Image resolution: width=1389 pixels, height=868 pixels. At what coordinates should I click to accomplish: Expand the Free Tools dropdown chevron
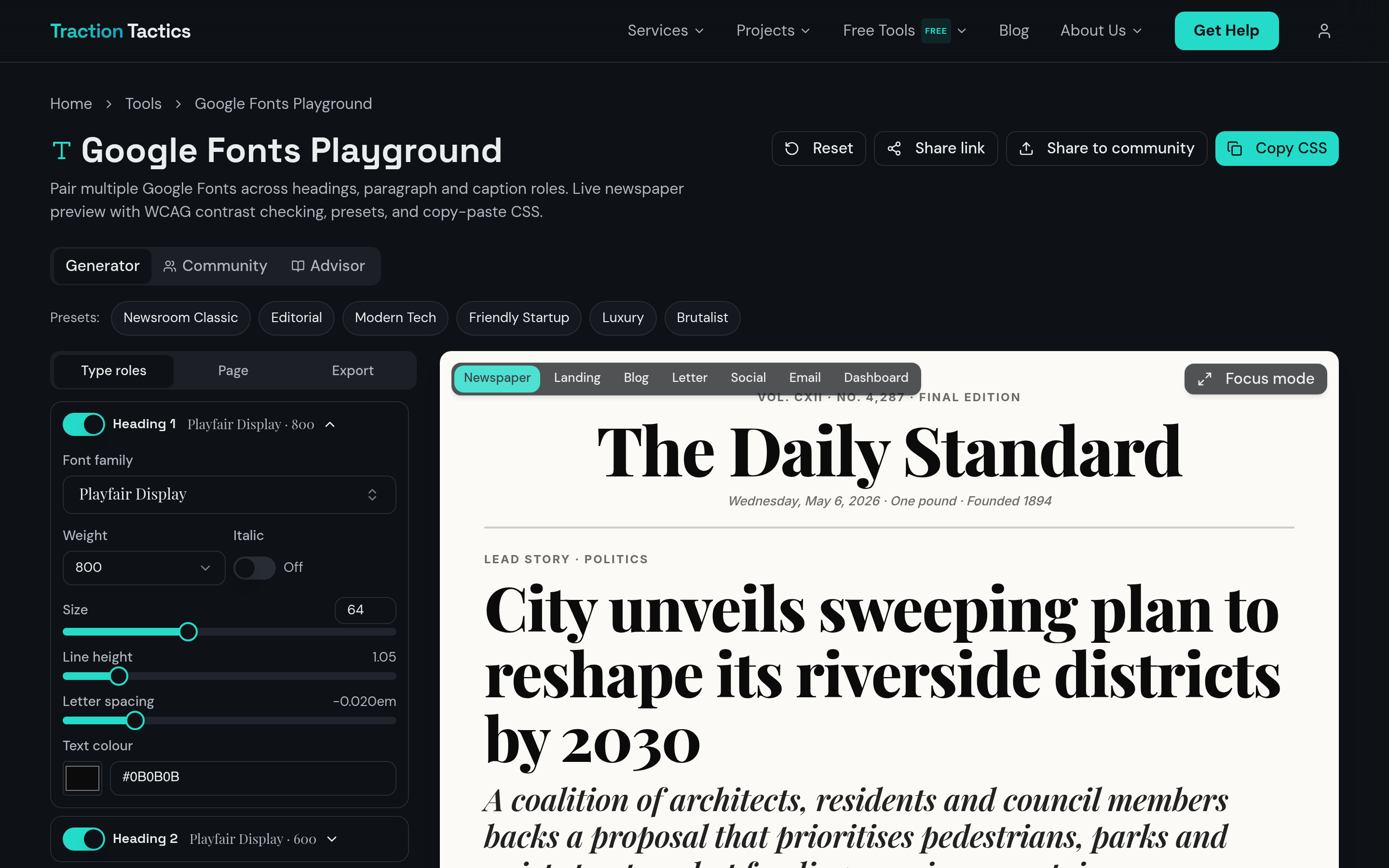[x=962, y=31]
